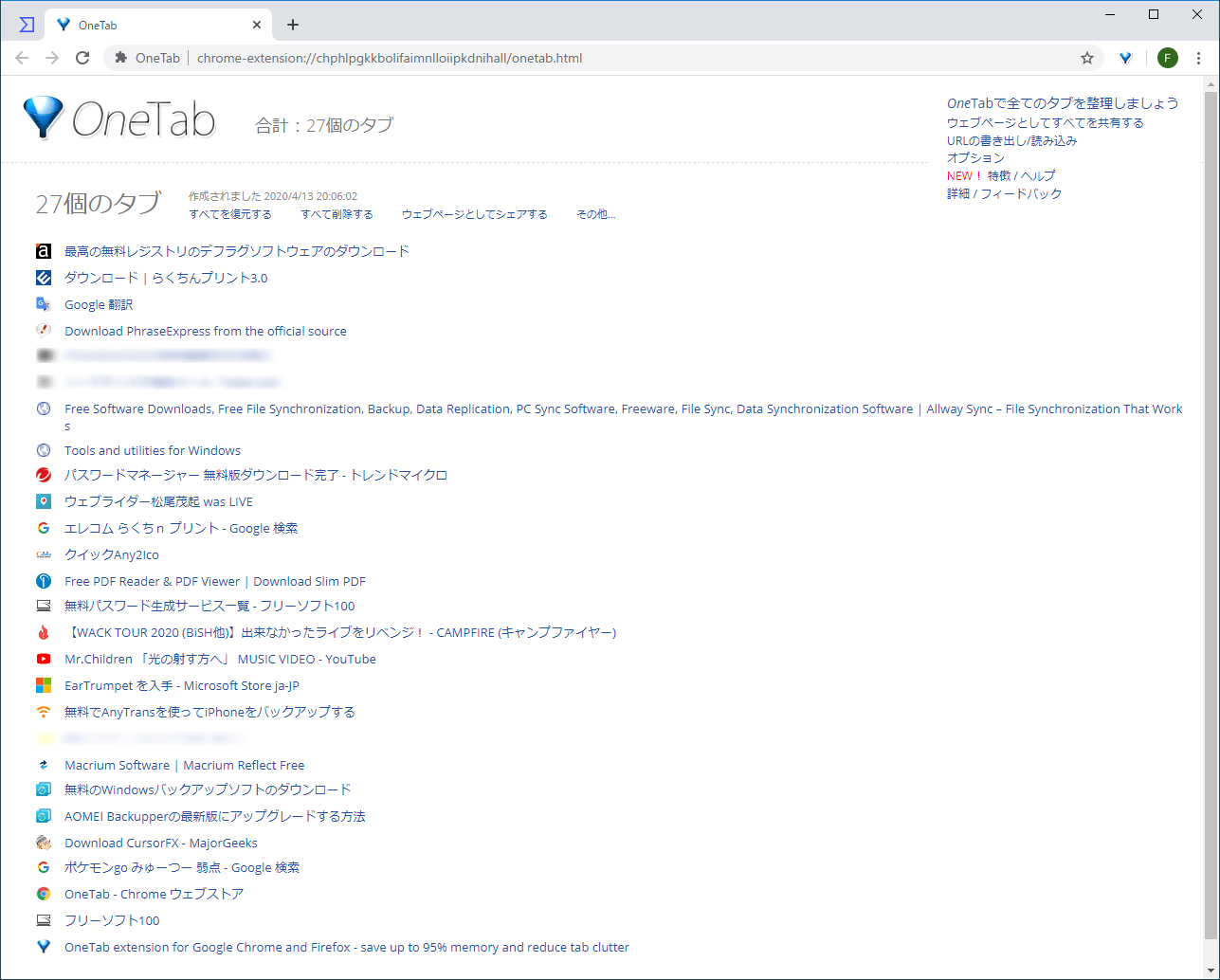This screenshot has width=1220, height=980.
Task: Open 無料のWindowsバックアップソフトのダウンロード link
Action: pos(208,789)
